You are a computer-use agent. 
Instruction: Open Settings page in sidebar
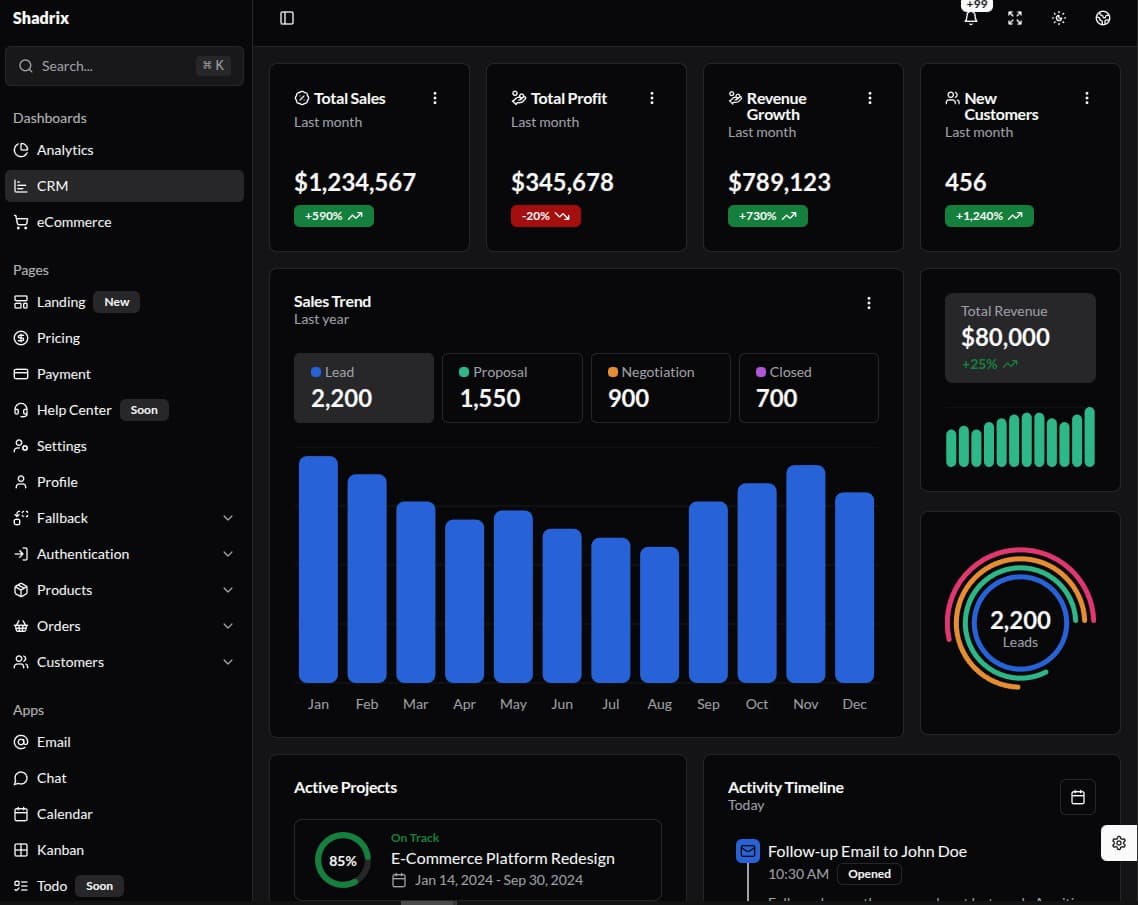click(124, 446)
